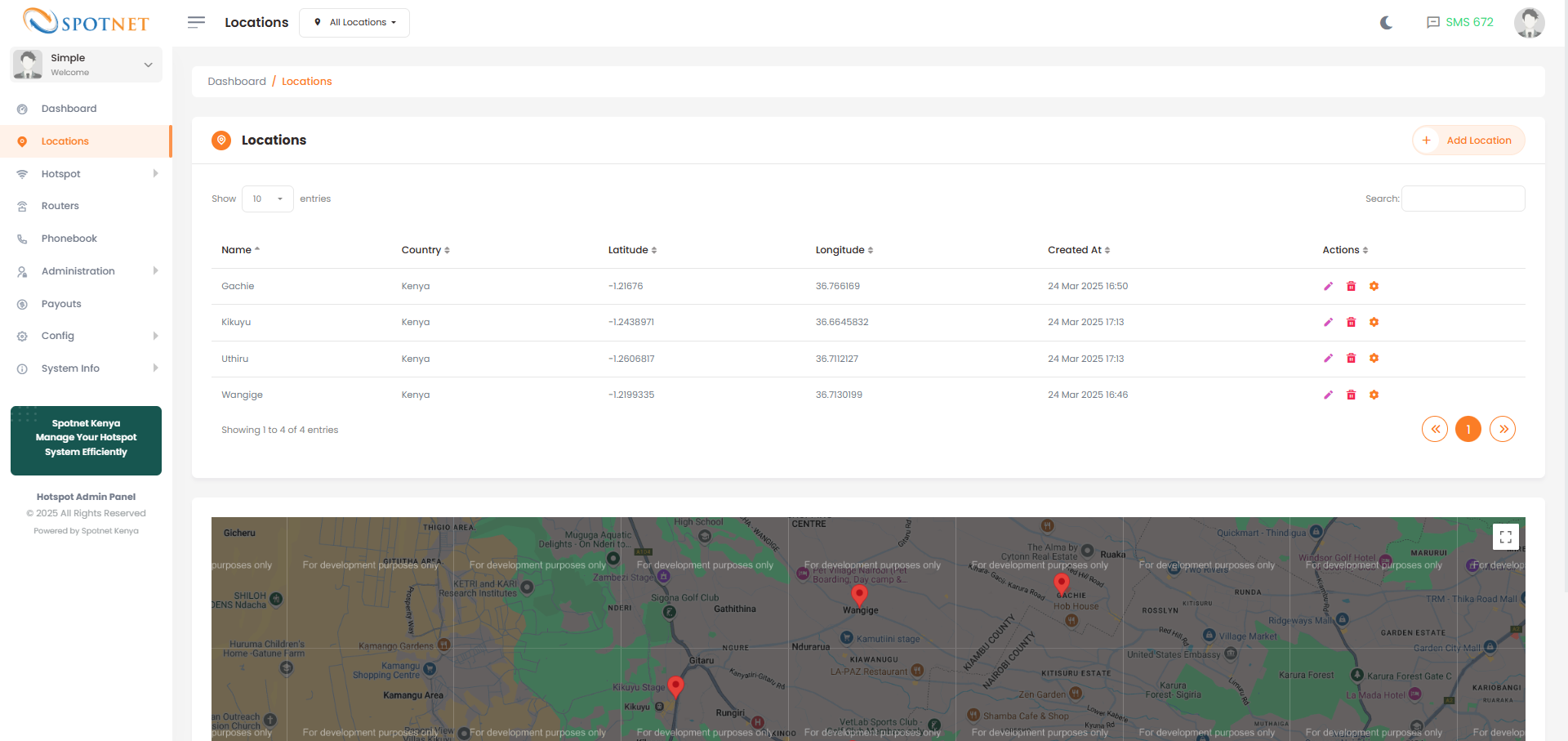Open the SMS 672 message icon
Screen dimensions: 1568x741
[1432, 22]
